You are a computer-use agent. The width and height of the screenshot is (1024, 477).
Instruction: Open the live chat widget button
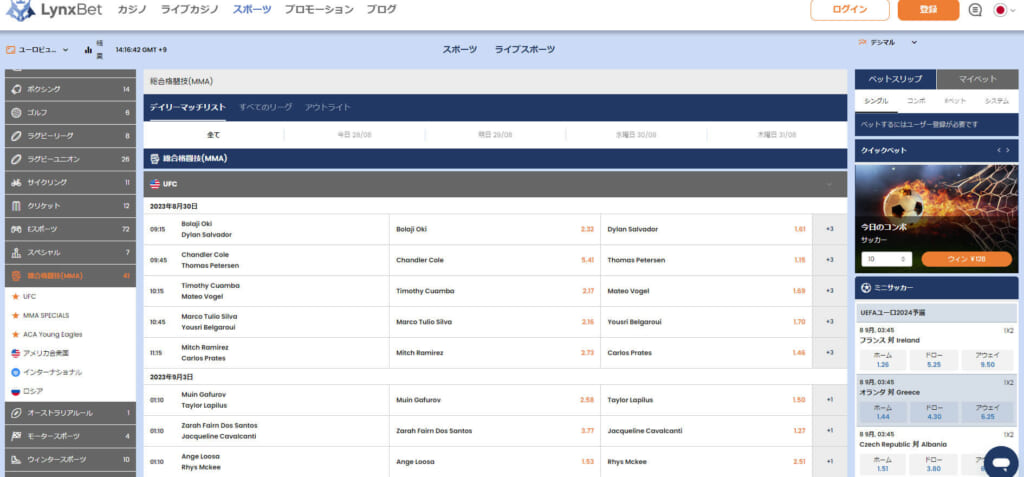[1000, 461]
